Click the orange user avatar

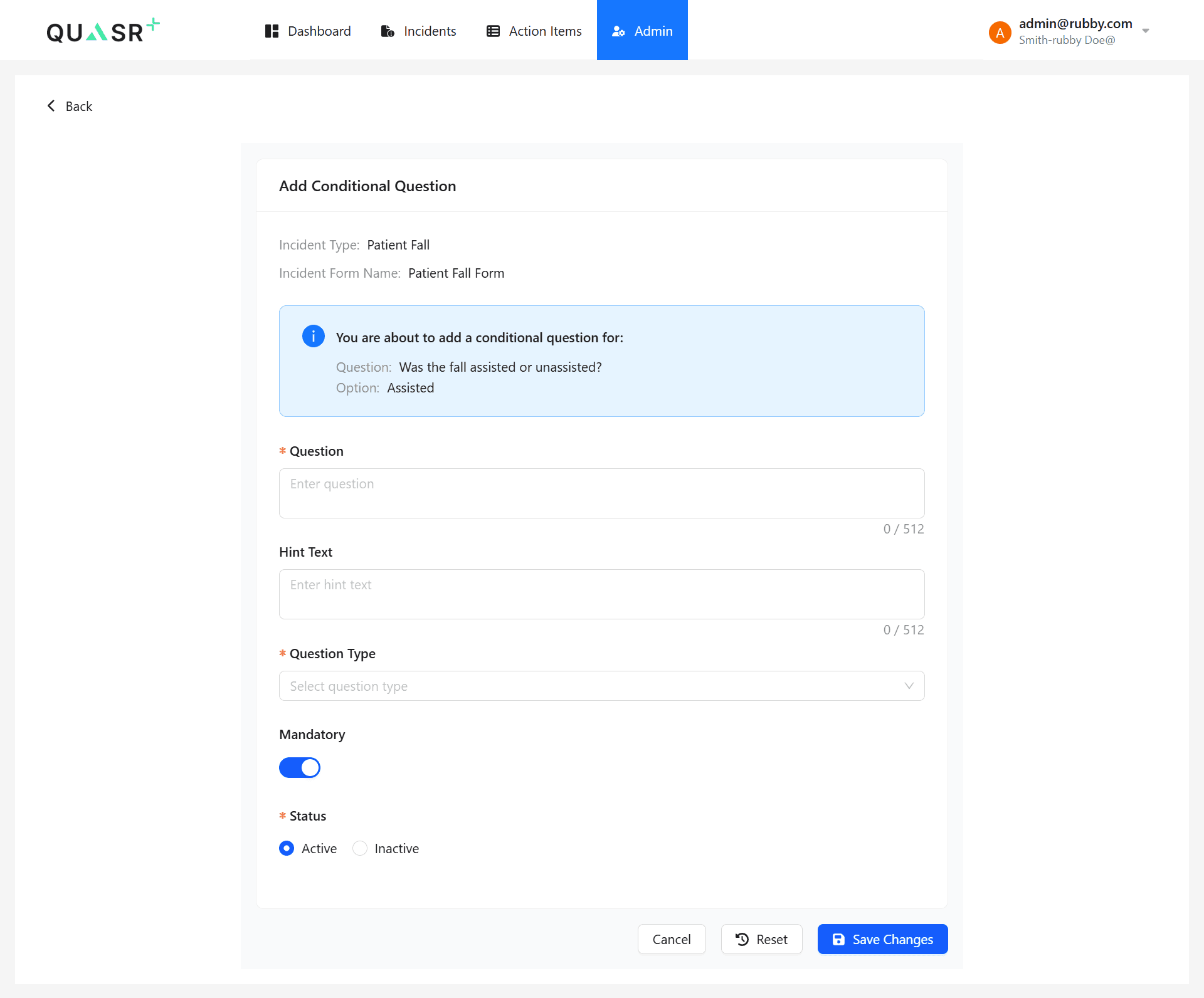pos(1000,33)
